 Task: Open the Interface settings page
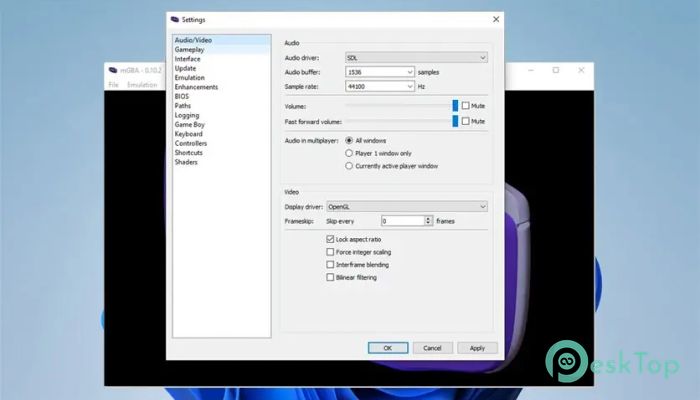point(221,59)
